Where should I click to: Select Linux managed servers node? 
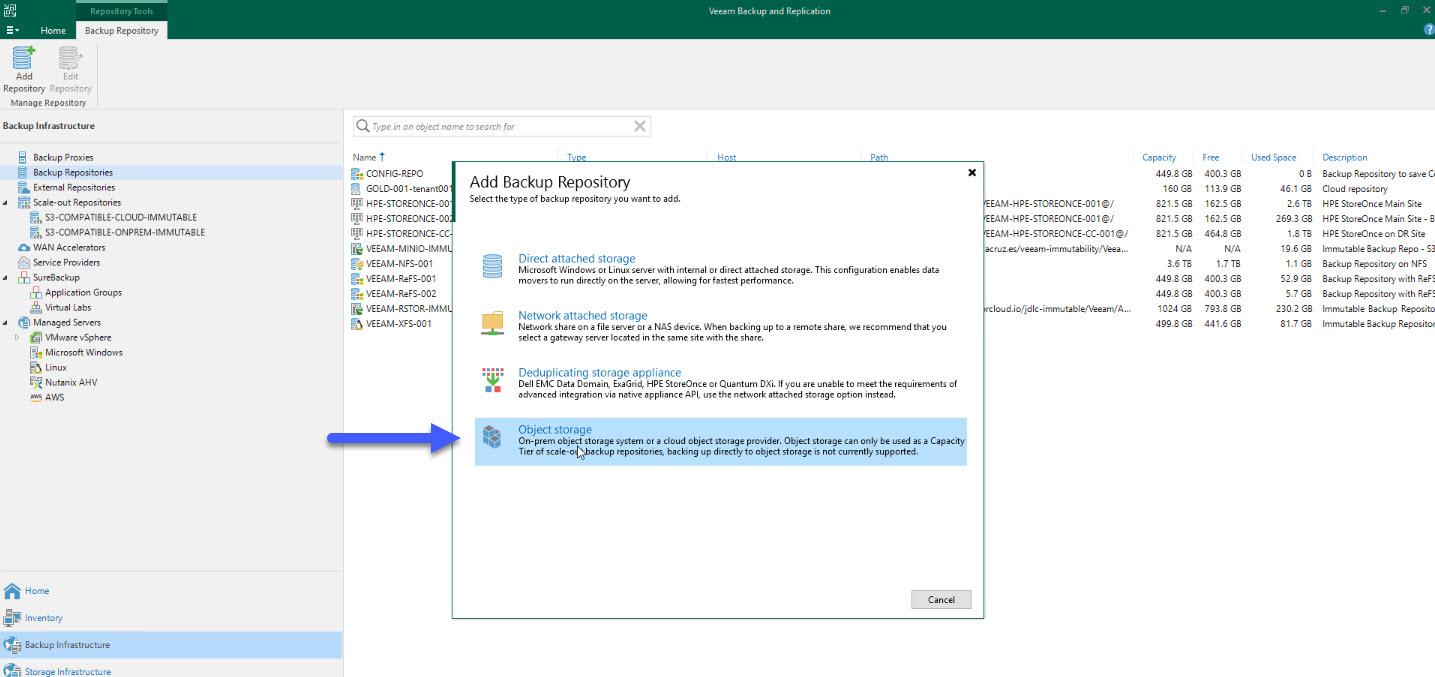56,367
